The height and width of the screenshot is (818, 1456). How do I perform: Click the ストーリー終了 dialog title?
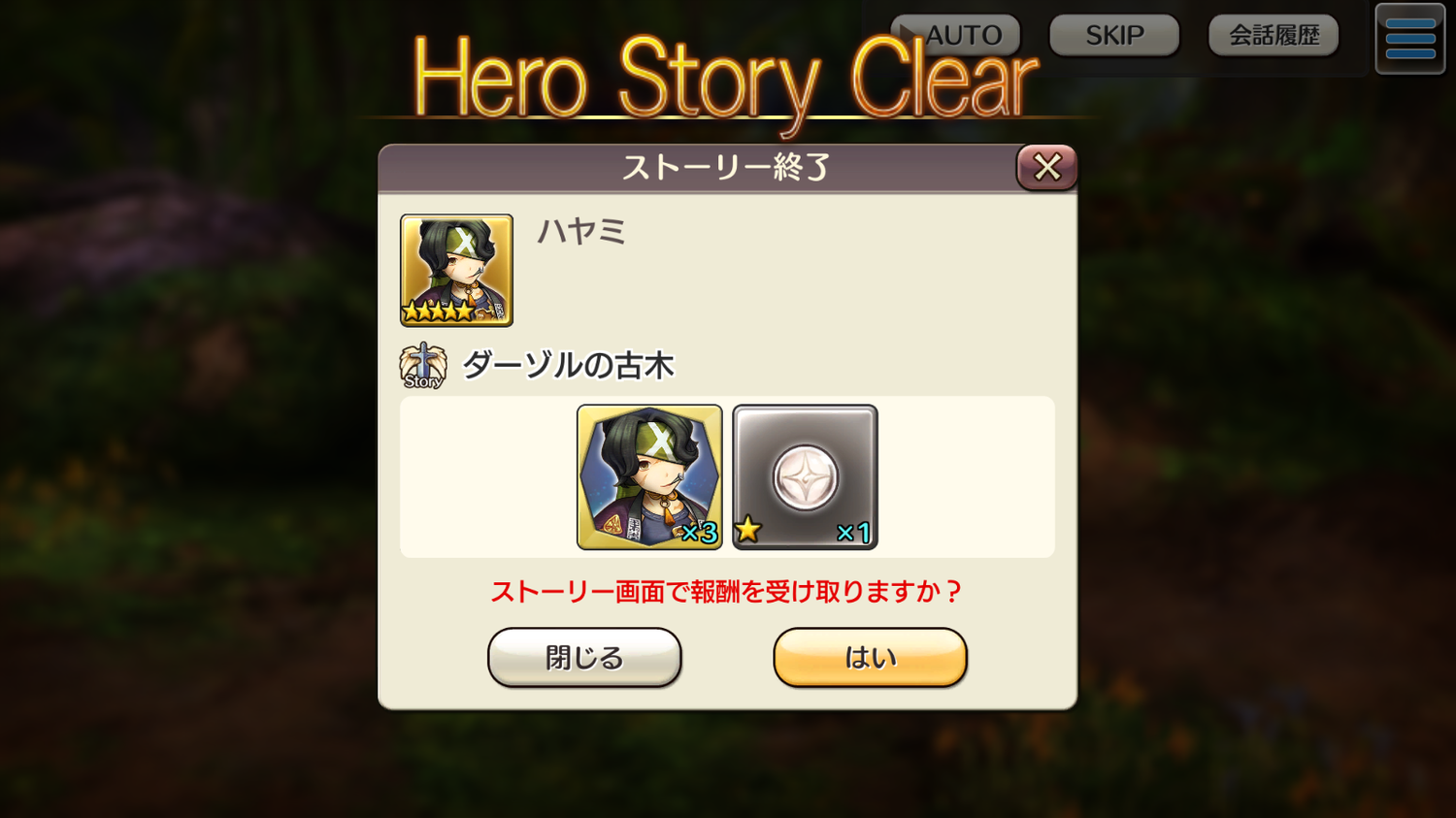click(726, 167)
